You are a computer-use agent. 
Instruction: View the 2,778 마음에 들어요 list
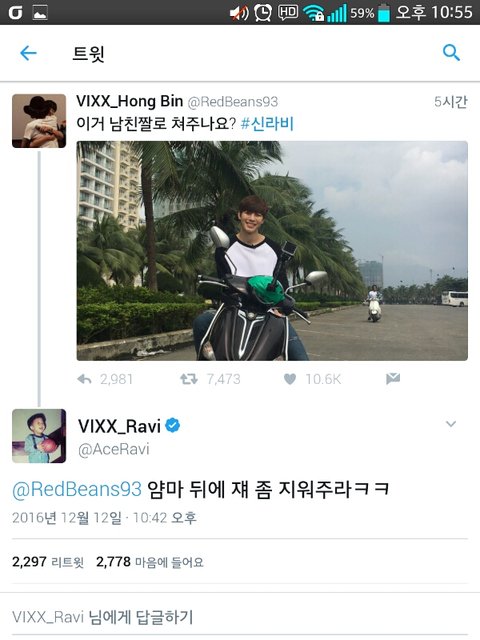[150, 562]
